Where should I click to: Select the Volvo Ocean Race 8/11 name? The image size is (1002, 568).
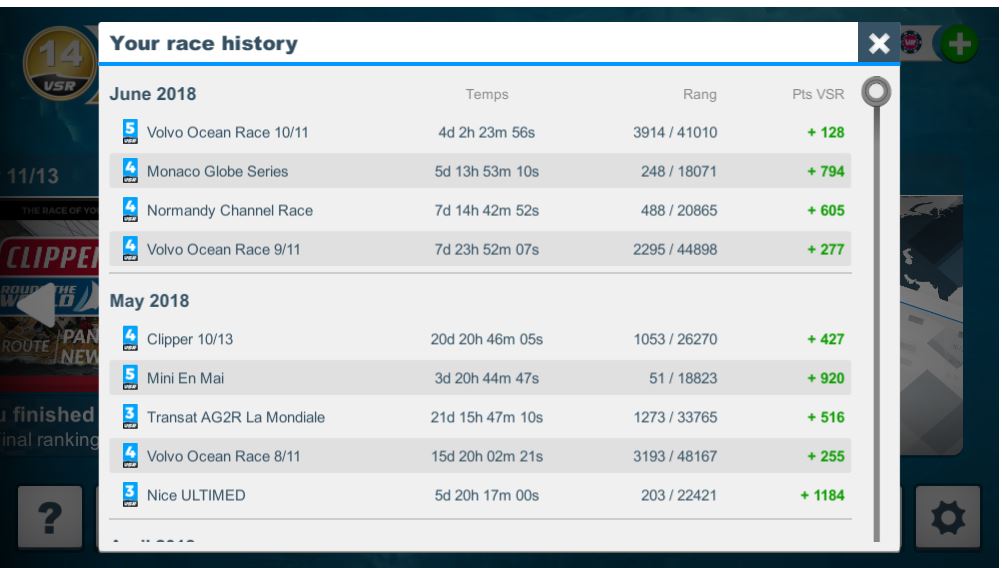pos(224,456)
